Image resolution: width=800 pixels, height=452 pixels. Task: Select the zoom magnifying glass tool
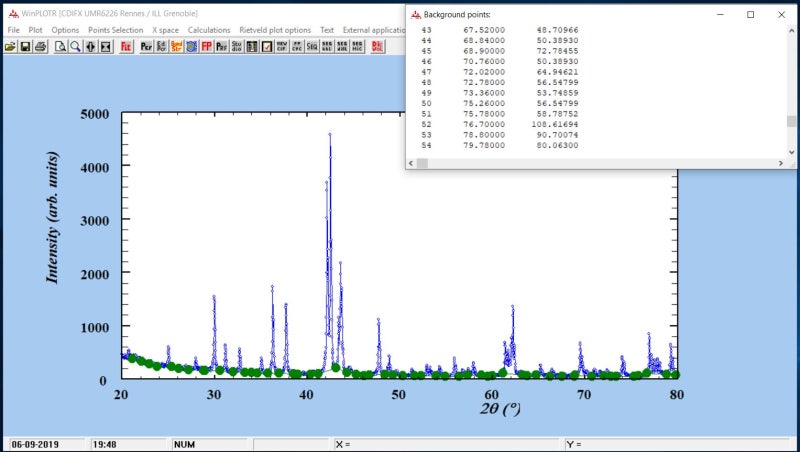pyautogui.click(x=76, y=46)
